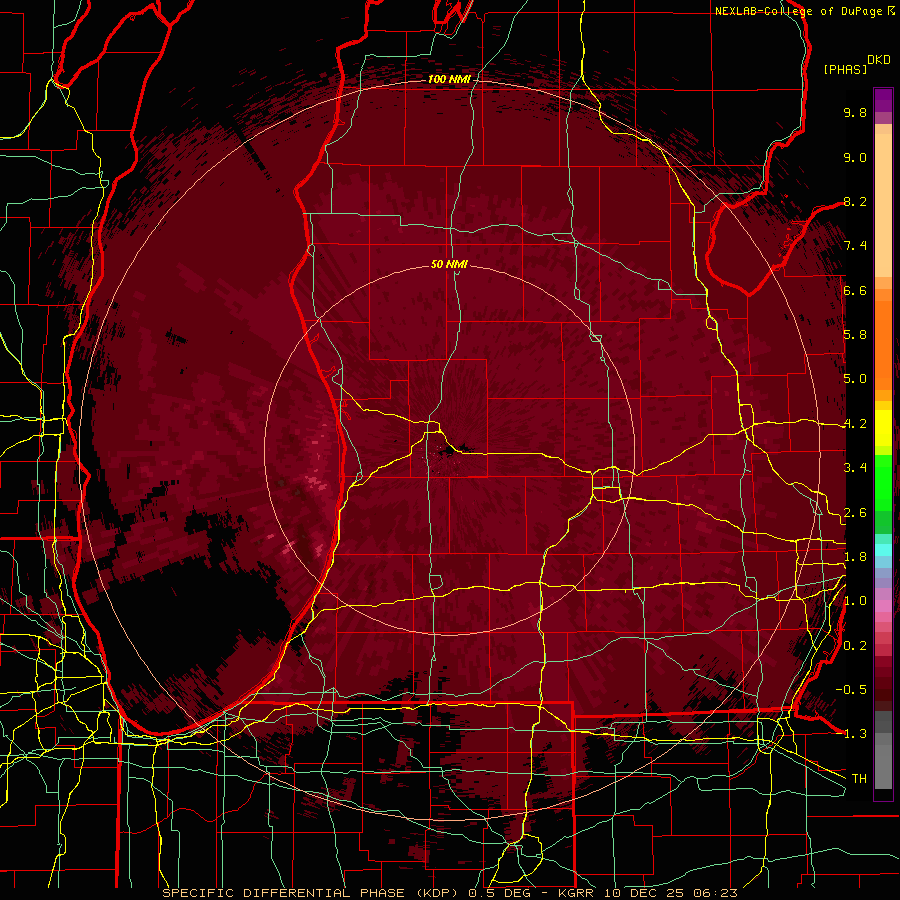Click the 5.0 value on the color scale
This screenshot has width=900, height=900.
pos(855,379)
